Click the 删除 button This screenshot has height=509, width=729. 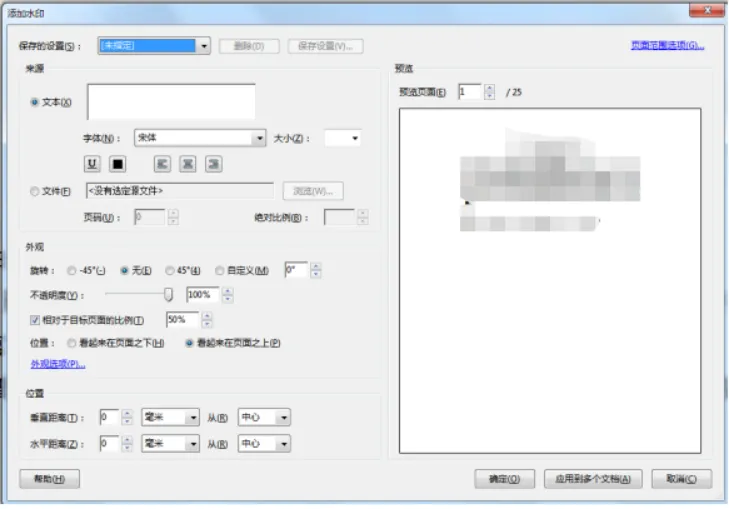click(x=249, y=46)
